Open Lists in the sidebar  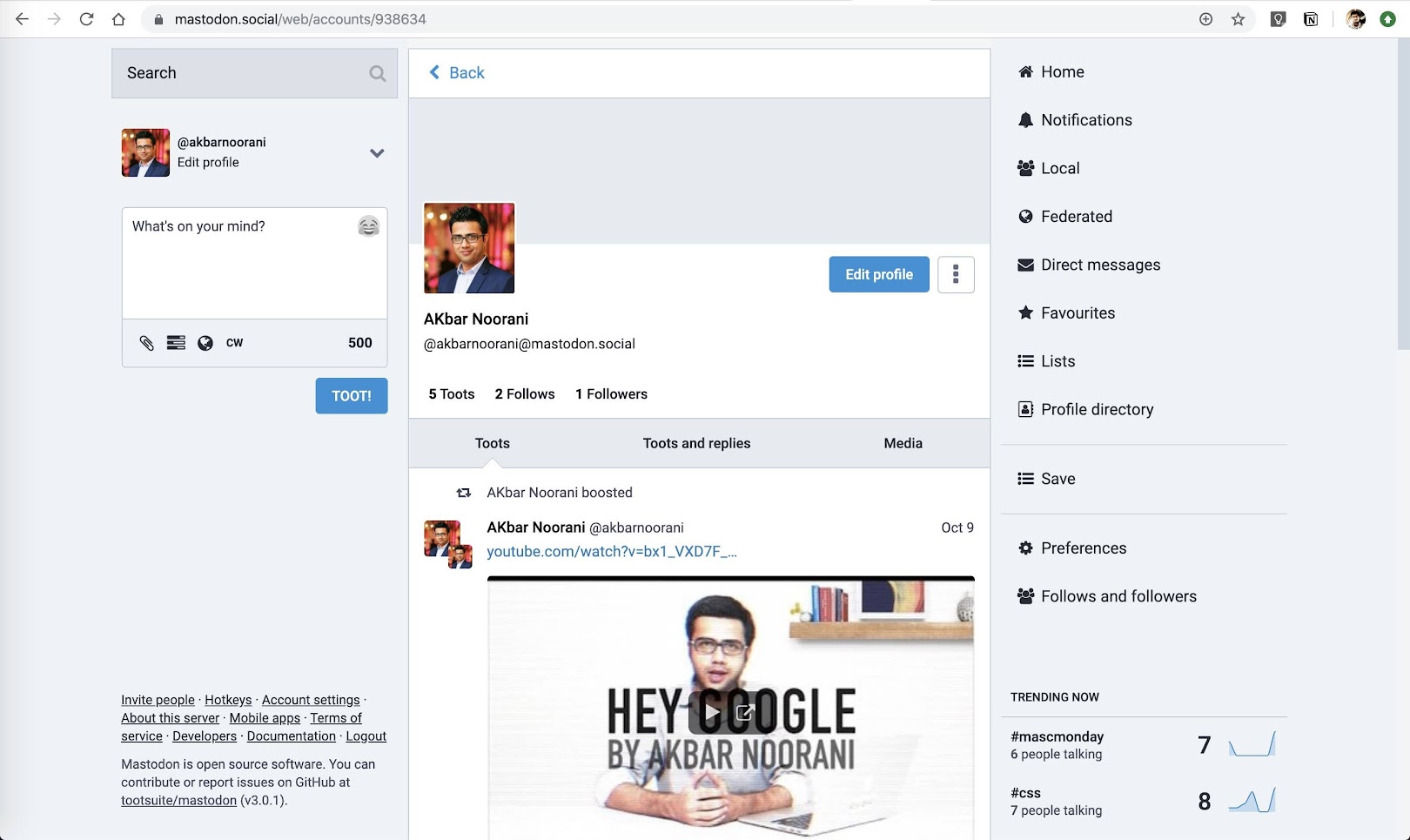click(1046, 361)
